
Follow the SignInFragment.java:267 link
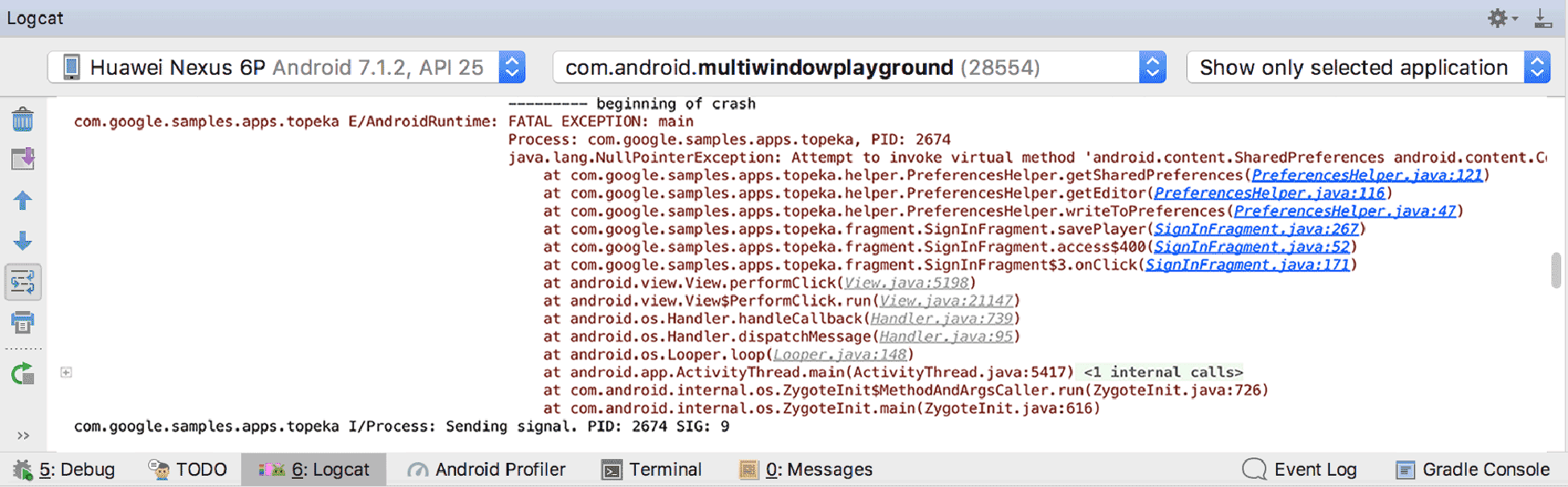[x=1255, y=229]
